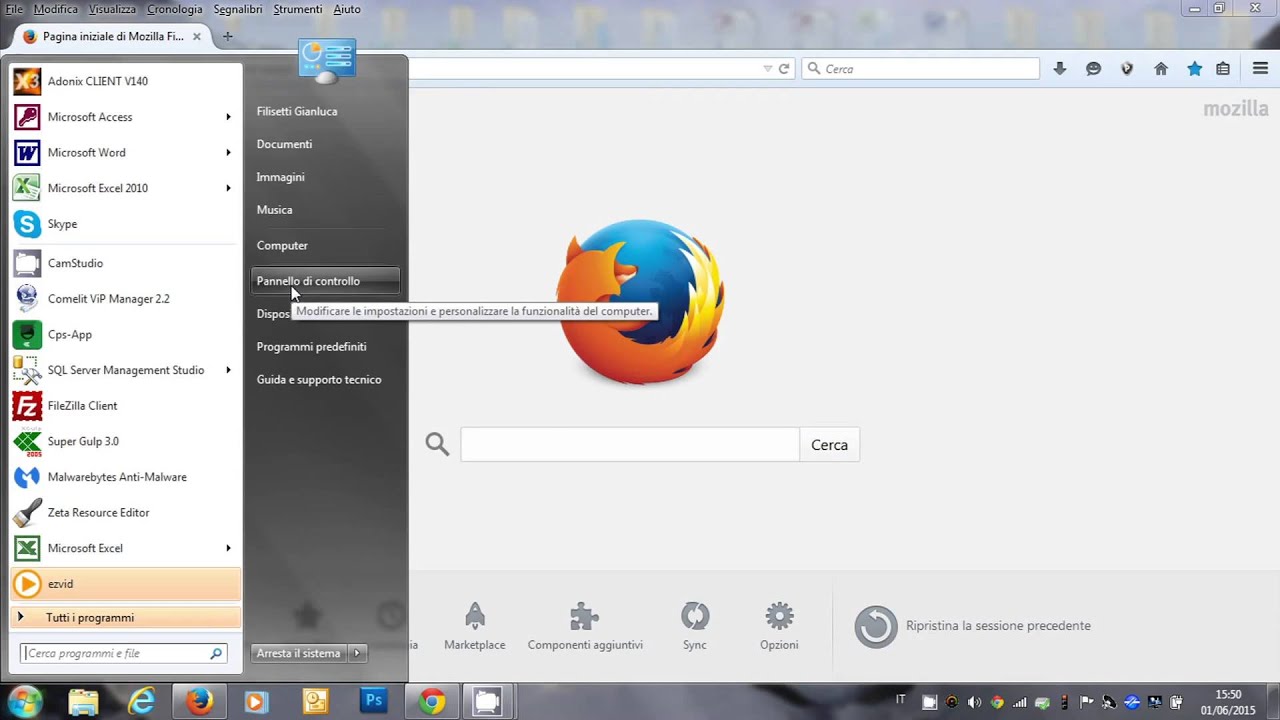
Task: Expand Microsoft Word submenu arrow
Action: tap(228, 153)
